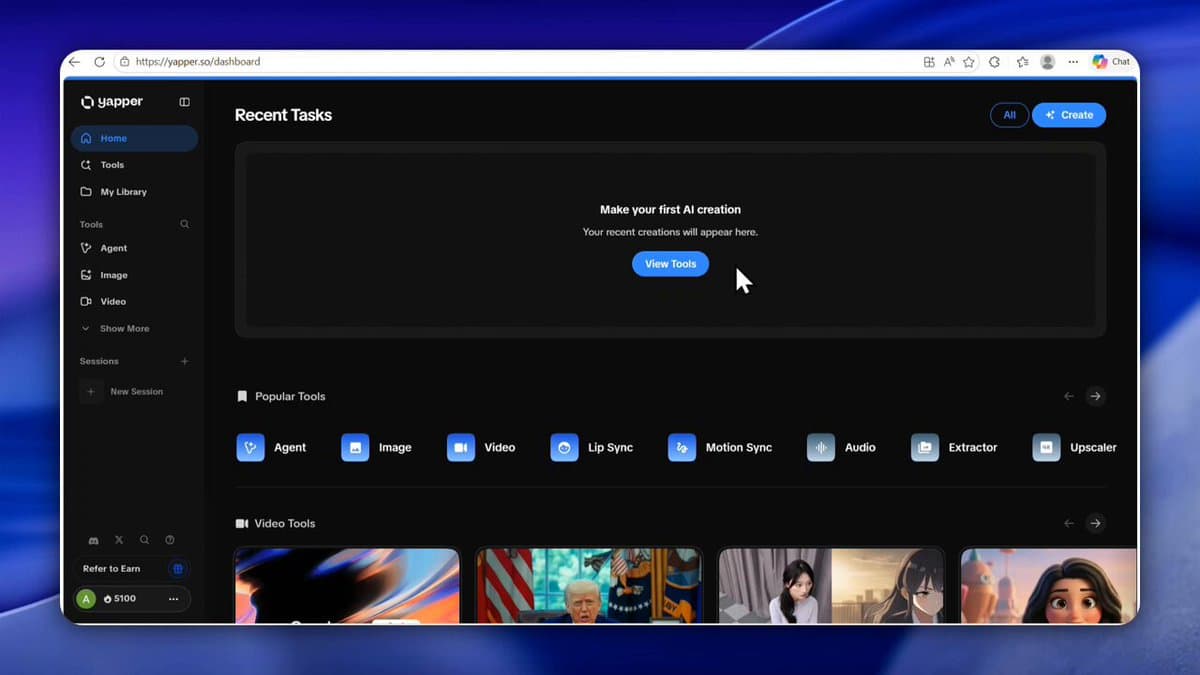Viewport: 1200px width, 675px height.
Task: Open the X social icon link
Action: point(119,540)
